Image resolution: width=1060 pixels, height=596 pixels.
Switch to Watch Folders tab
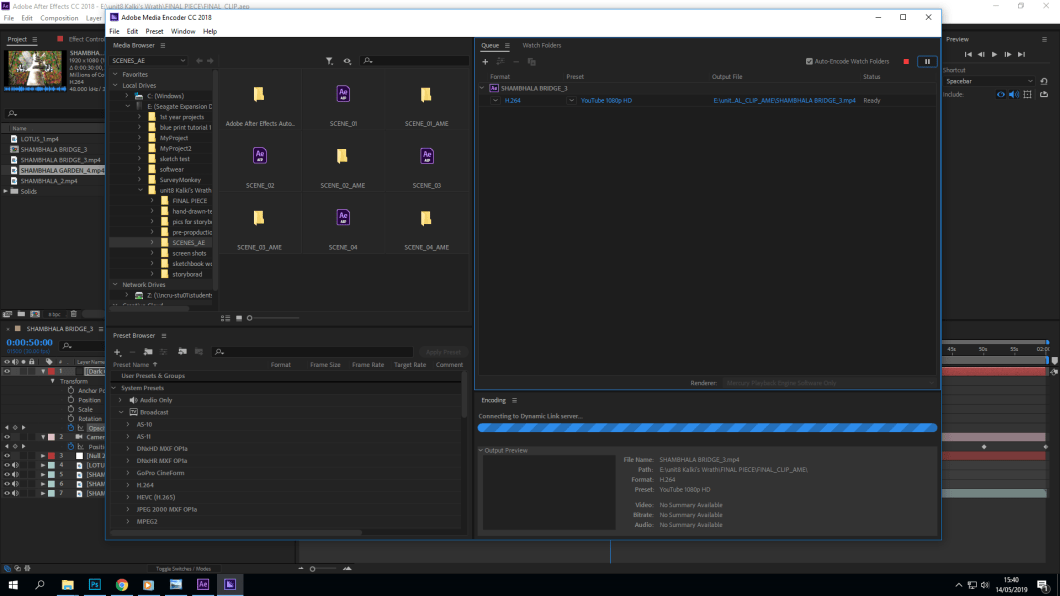point(541,45)
